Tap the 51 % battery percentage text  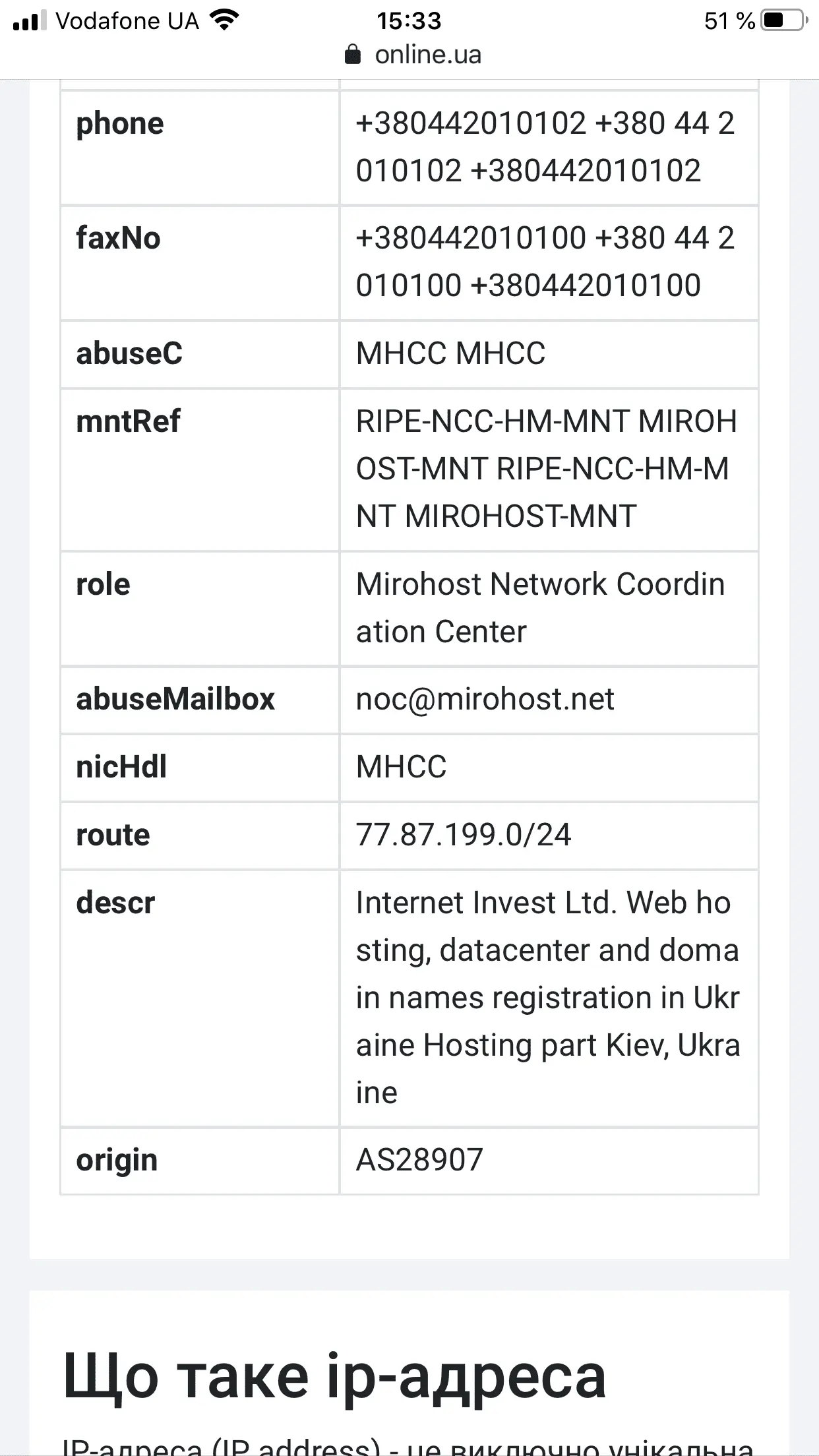click(x=729, y=21)
